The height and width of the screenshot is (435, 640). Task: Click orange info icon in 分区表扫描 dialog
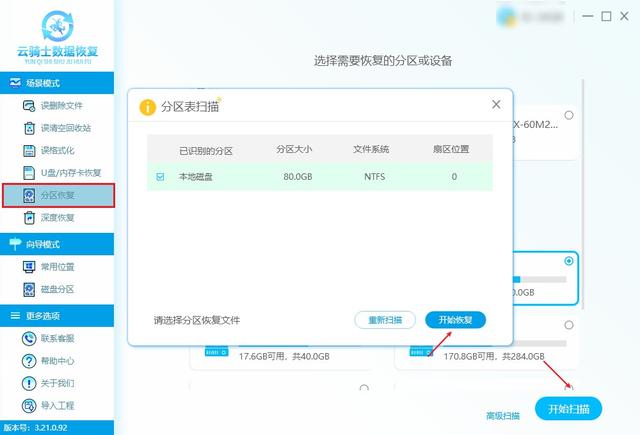pos(147,107)
